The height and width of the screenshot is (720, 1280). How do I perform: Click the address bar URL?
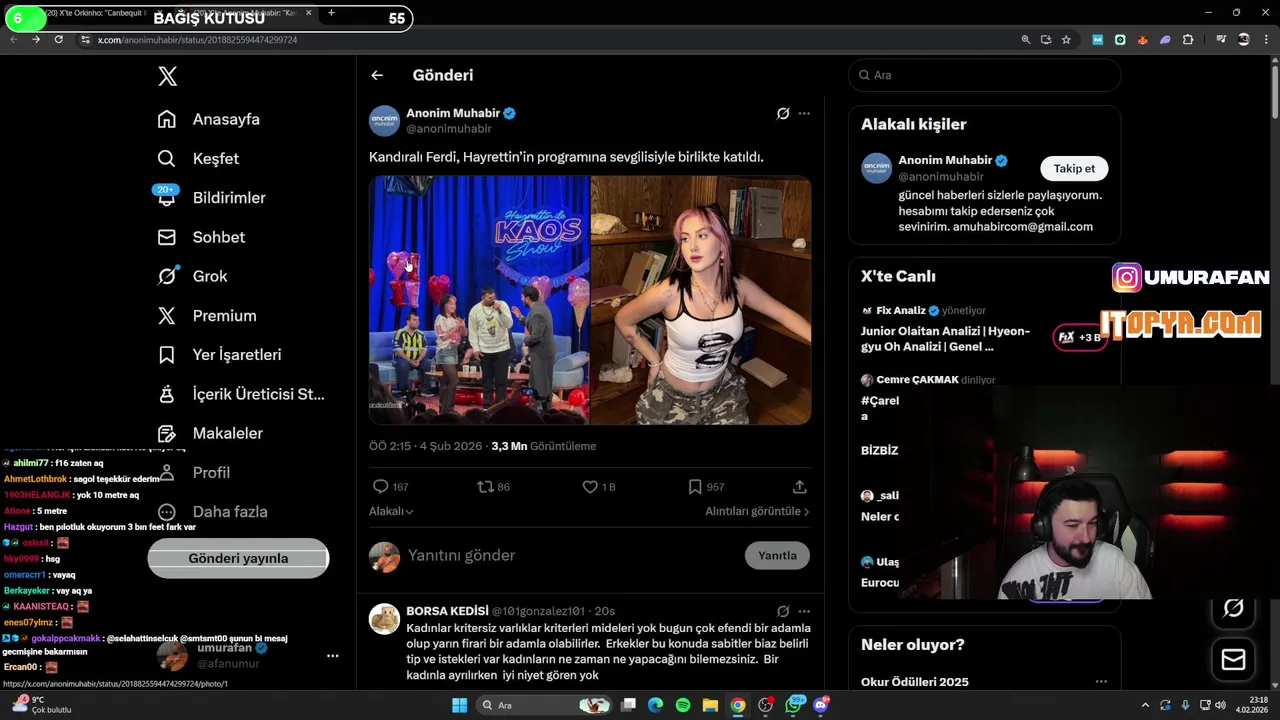pos(197,40)
